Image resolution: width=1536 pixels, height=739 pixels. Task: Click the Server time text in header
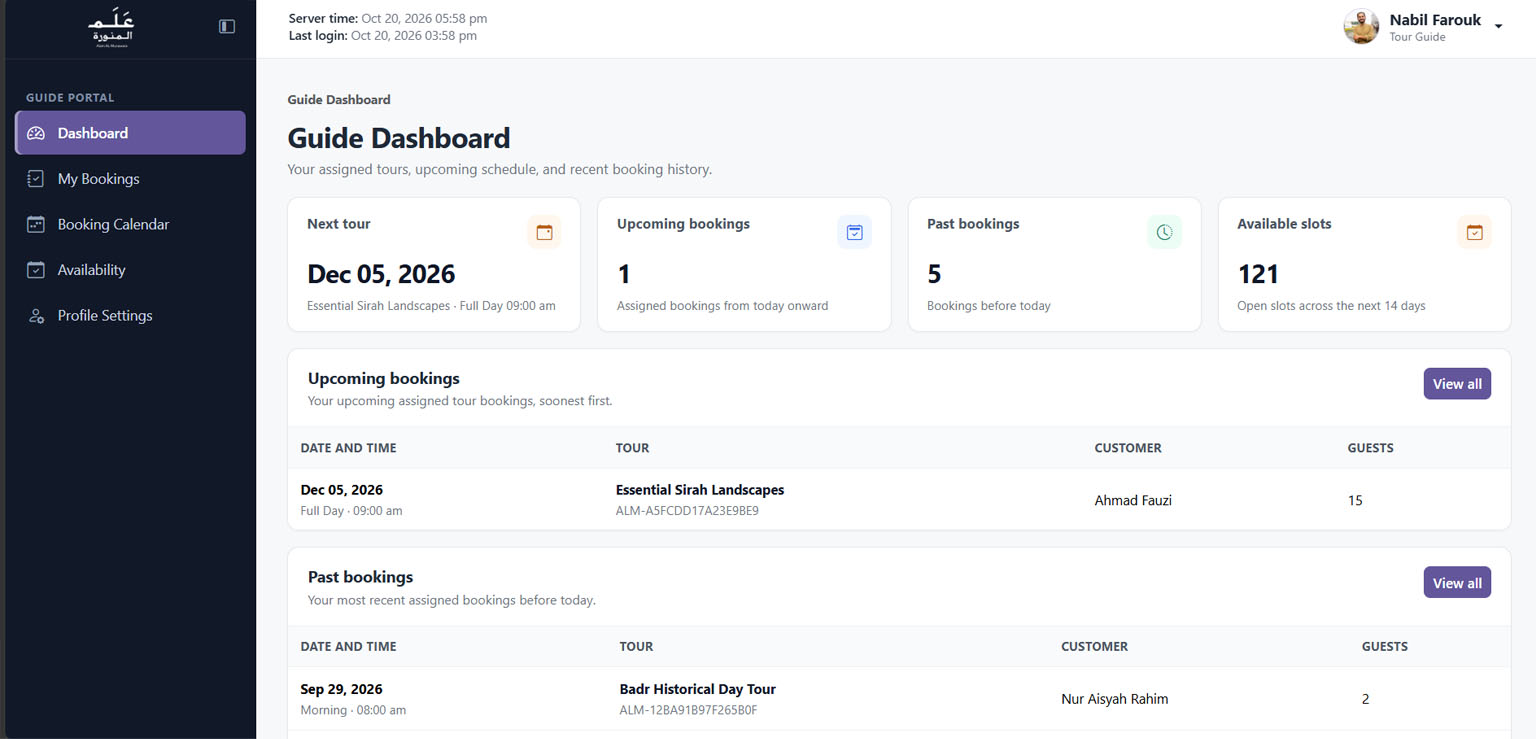pos(388,19)
